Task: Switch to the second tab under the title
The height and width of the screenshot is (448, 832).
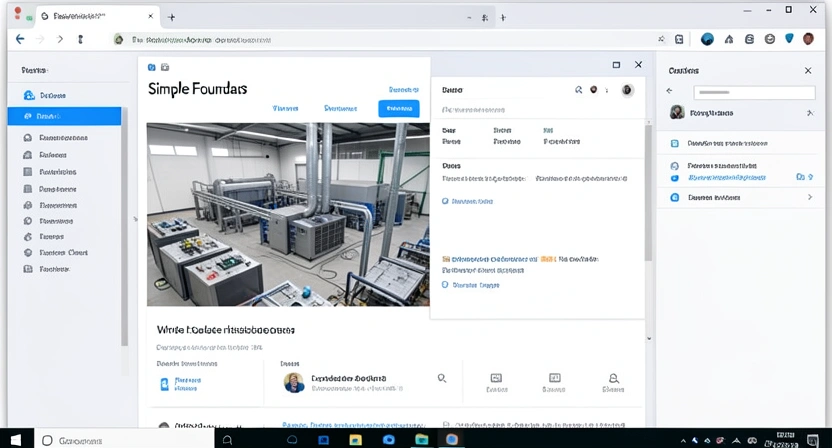Action: coord(340,108)
